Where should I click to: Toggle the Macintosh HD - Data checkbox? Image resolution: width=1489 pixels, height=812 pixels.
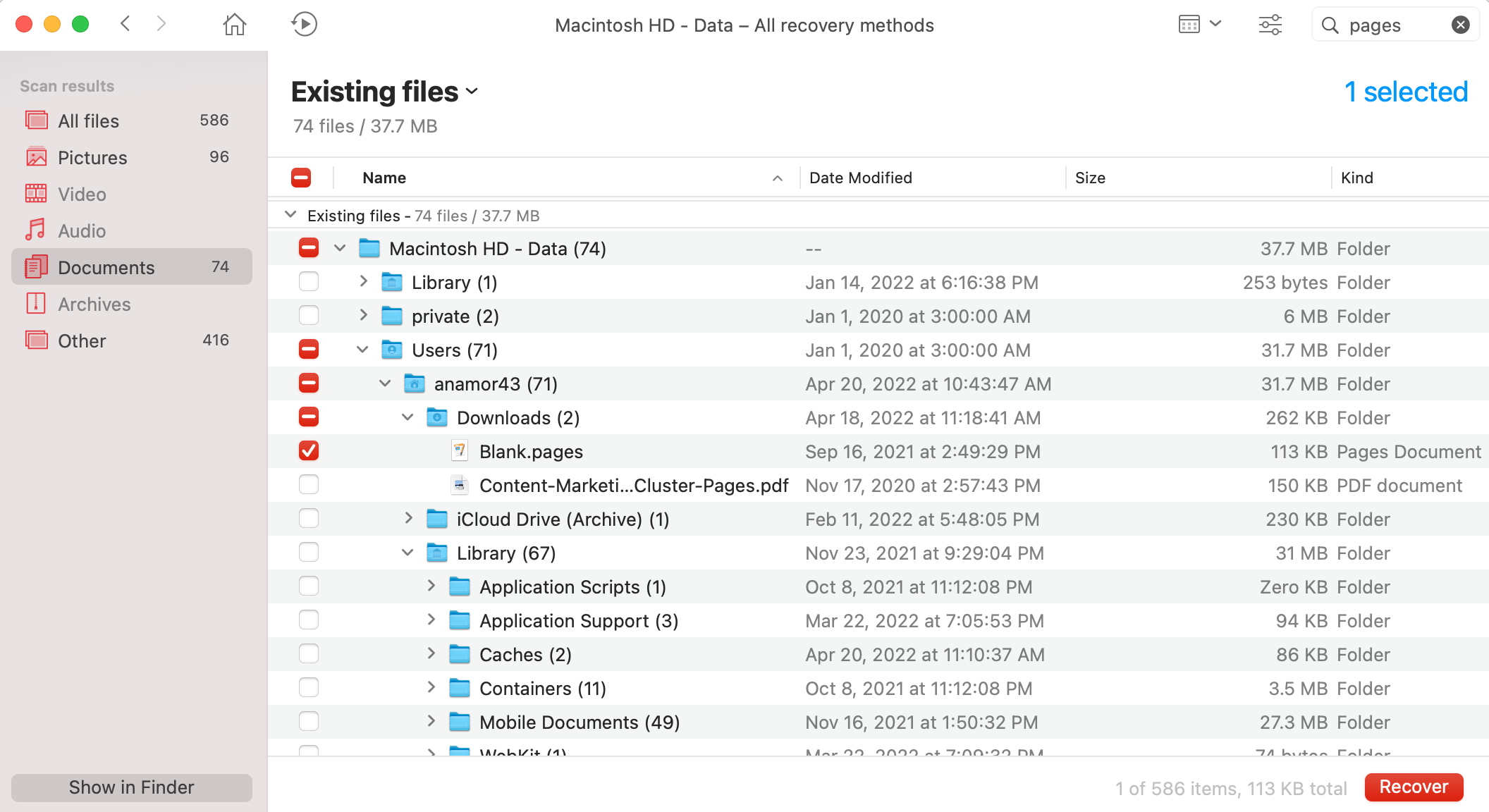tap(308, 248)
